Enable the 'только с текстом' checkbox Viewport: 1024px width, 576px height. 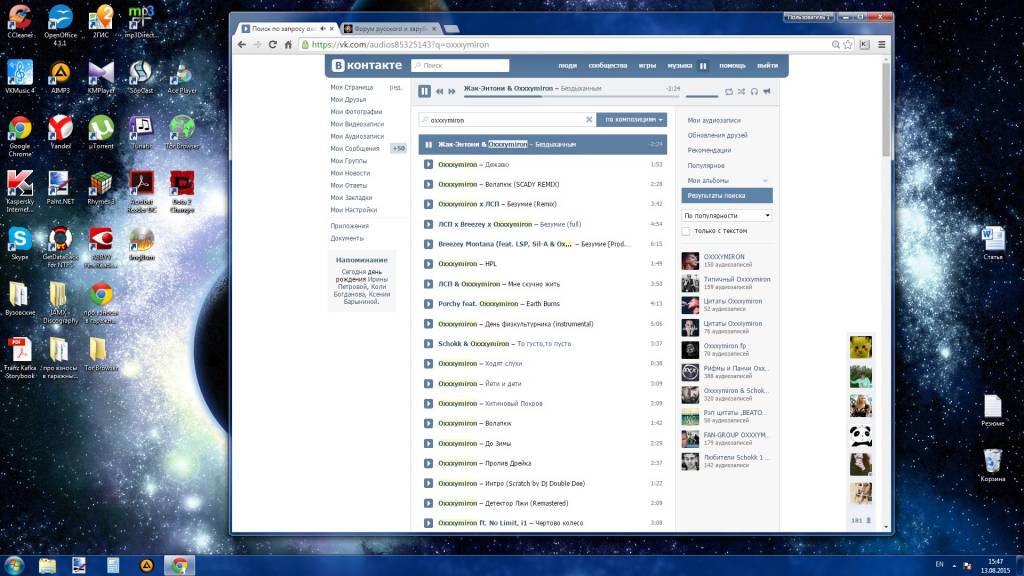[686, 231]
